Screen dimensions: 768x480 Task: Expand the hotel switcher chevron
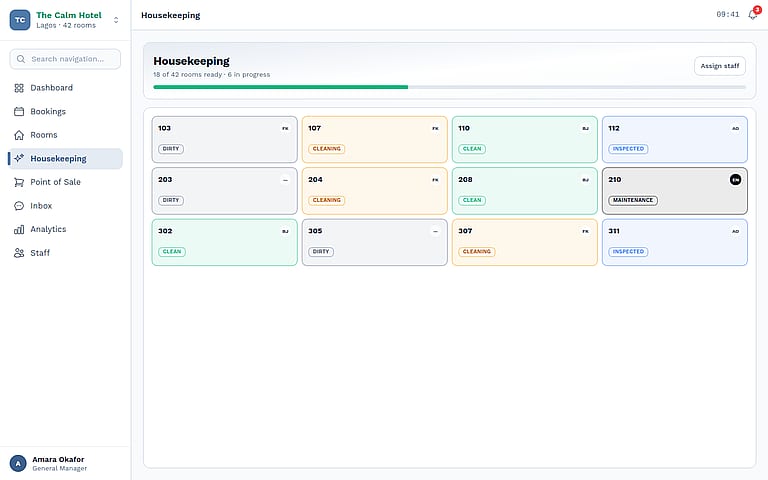pyautogui.click(x=116, y=20)
